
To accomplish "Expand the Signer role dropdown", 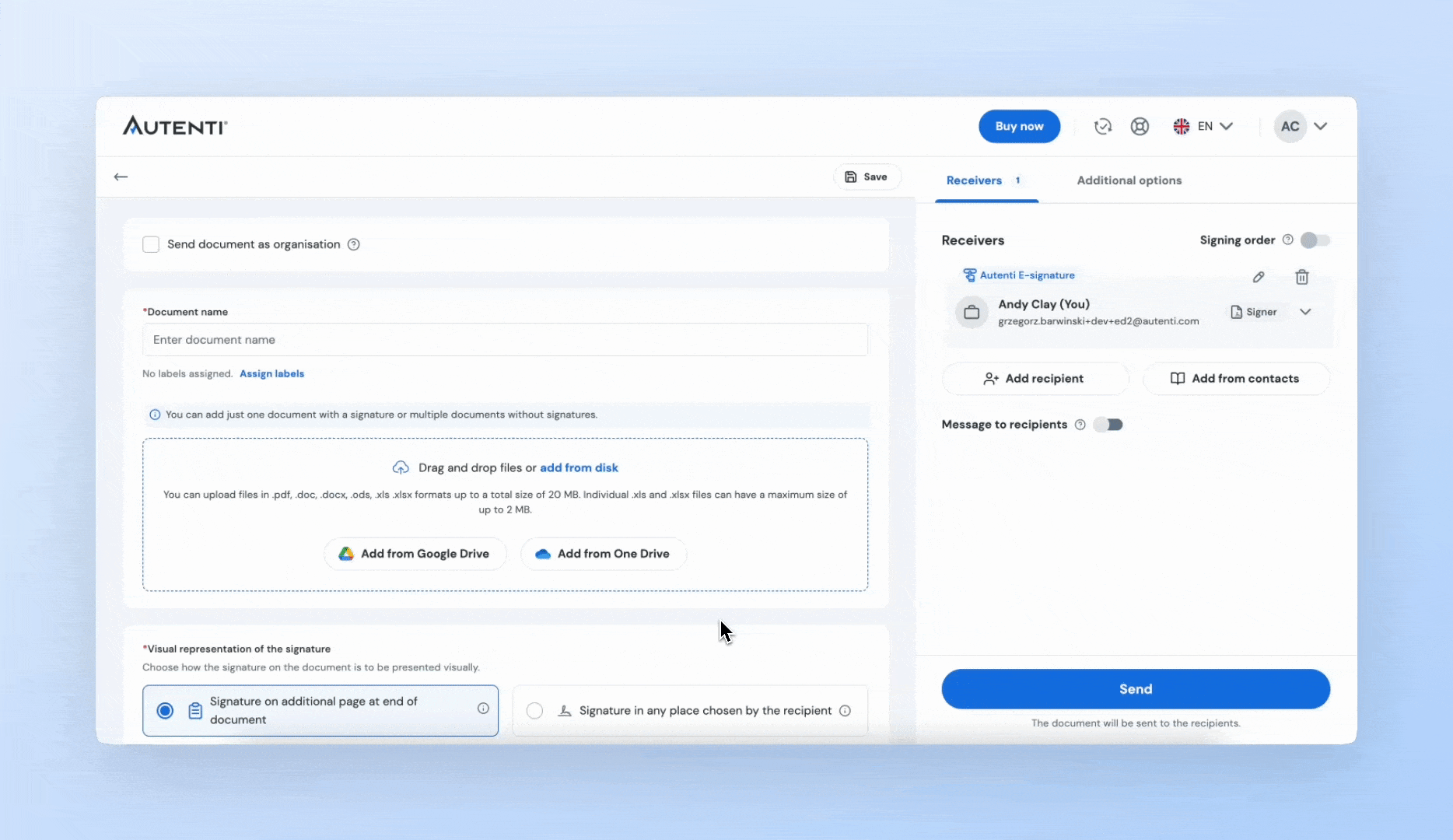I will pyautogui.click(x=1305, y=312).
